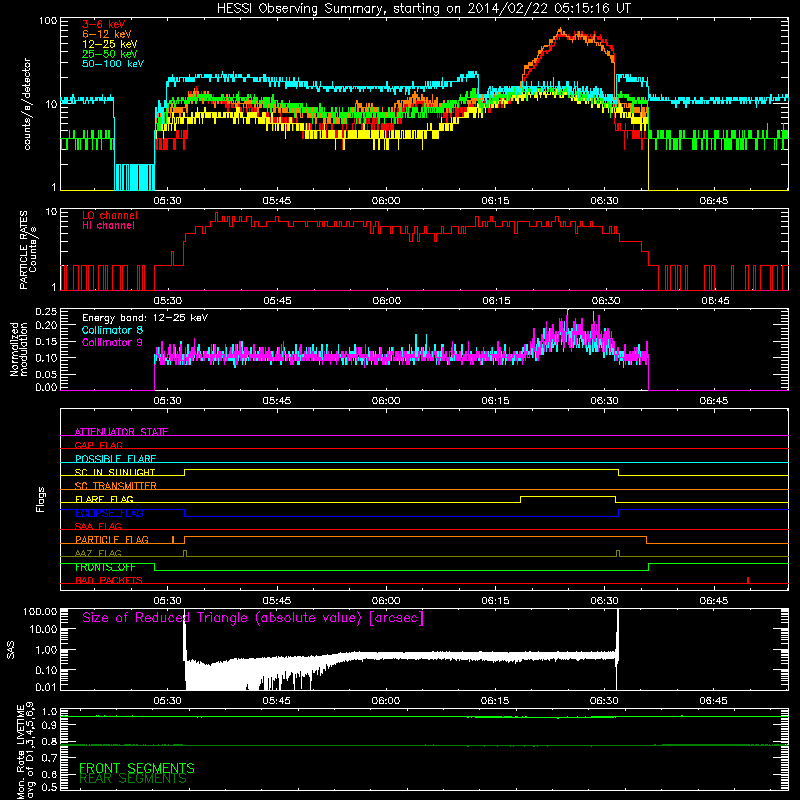This screenshot has width=800, height=800.
Task: Click the Flags axis label
Action: pyautogui.click(x=41, y=499)
